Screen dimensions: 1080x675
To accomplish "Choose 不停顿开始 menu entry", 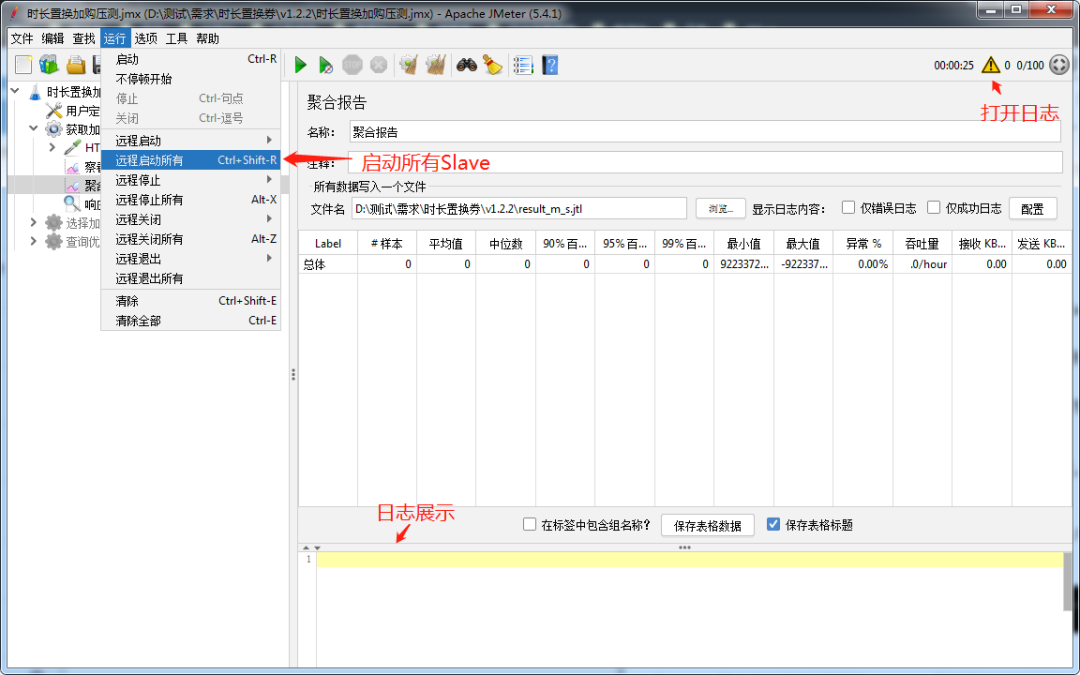I will point(191,79).
